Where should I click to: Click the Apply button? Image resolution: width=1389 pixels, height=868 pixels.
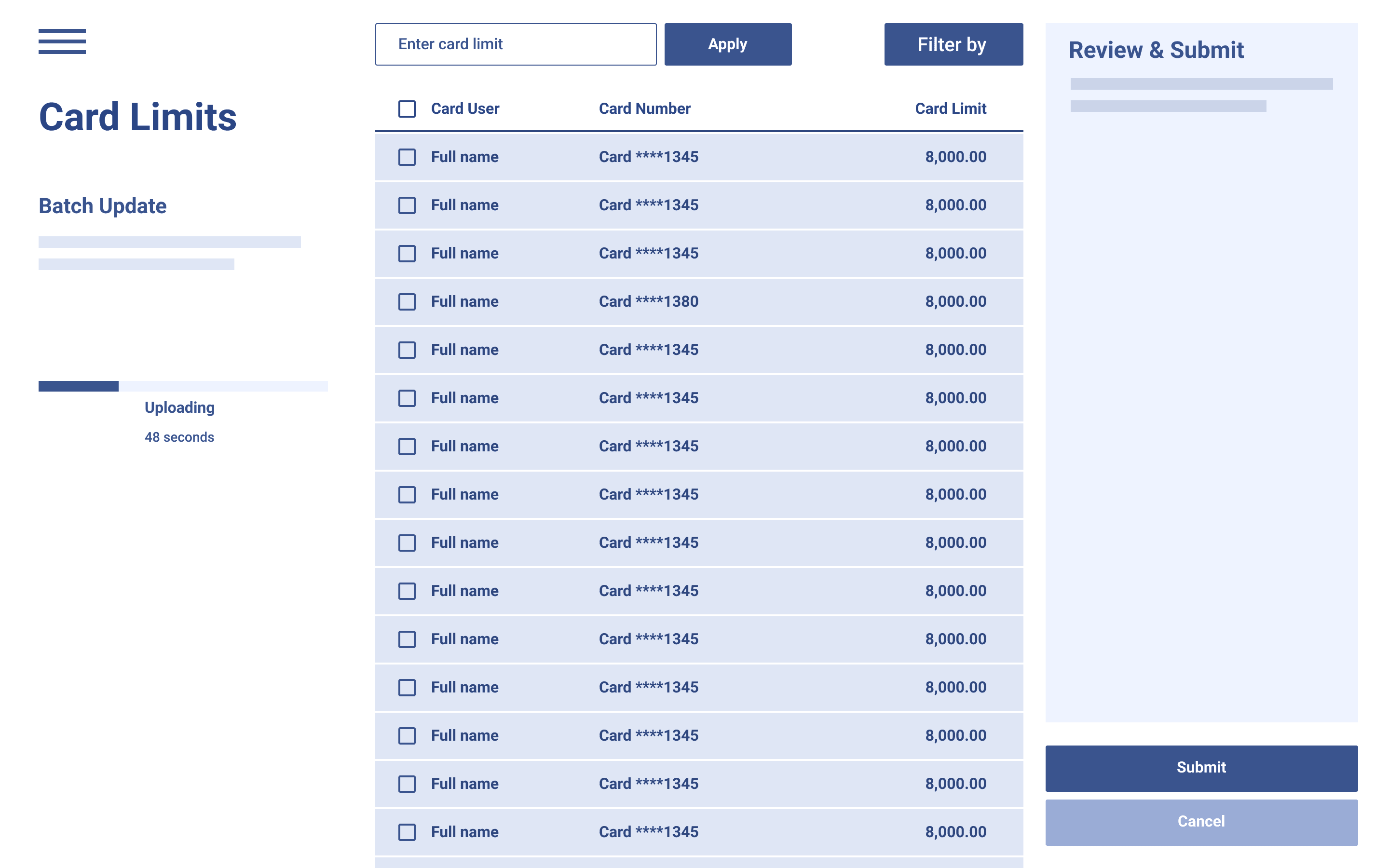pos(727,44)
